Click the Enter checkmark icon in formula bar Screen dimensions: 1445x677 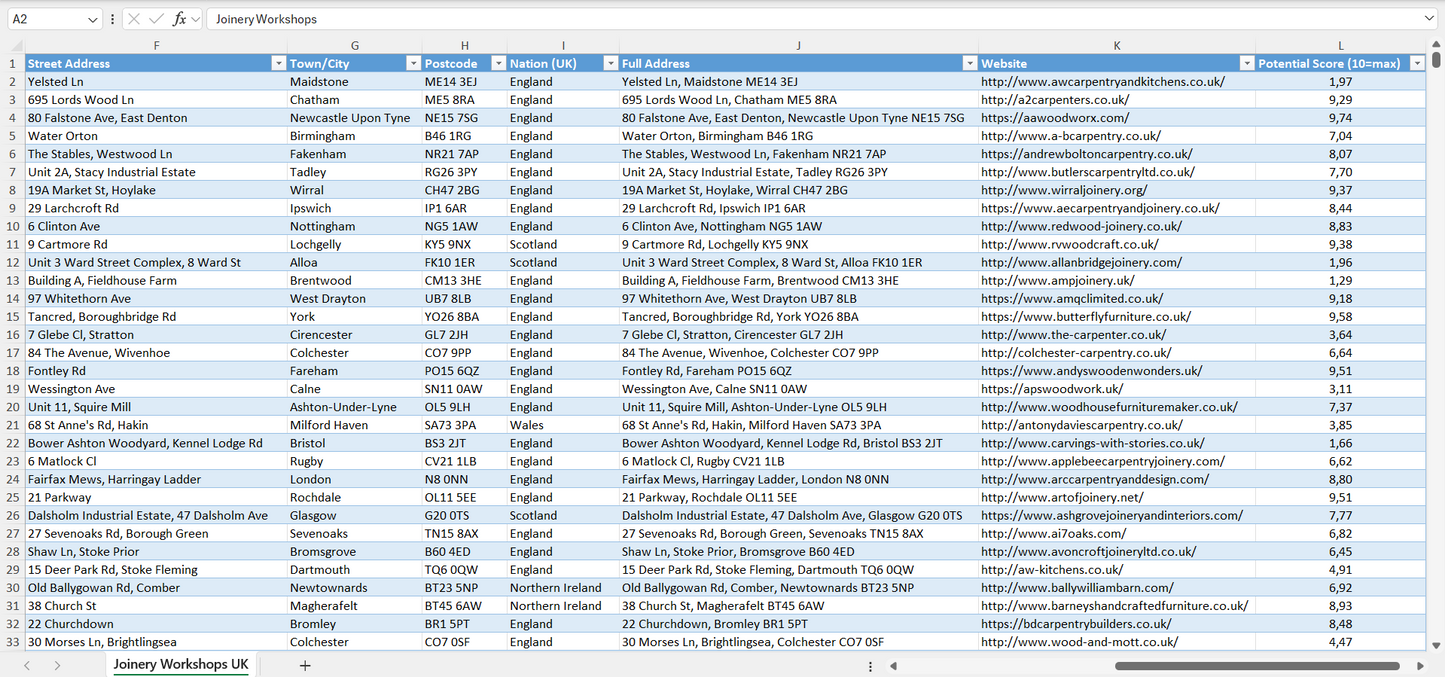156,19
